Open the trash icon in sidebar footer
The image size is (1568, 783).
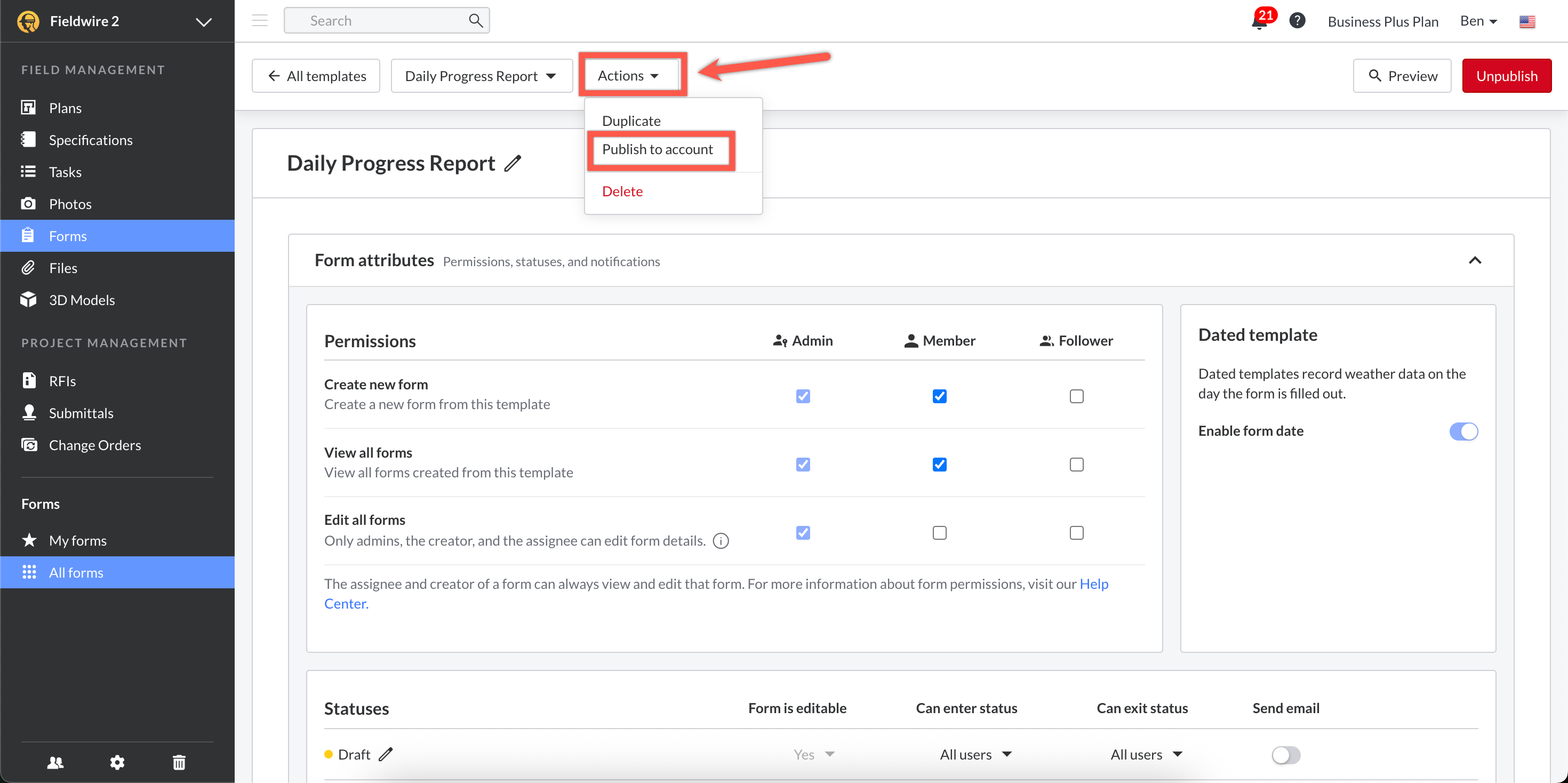click(x=179, y=762)
